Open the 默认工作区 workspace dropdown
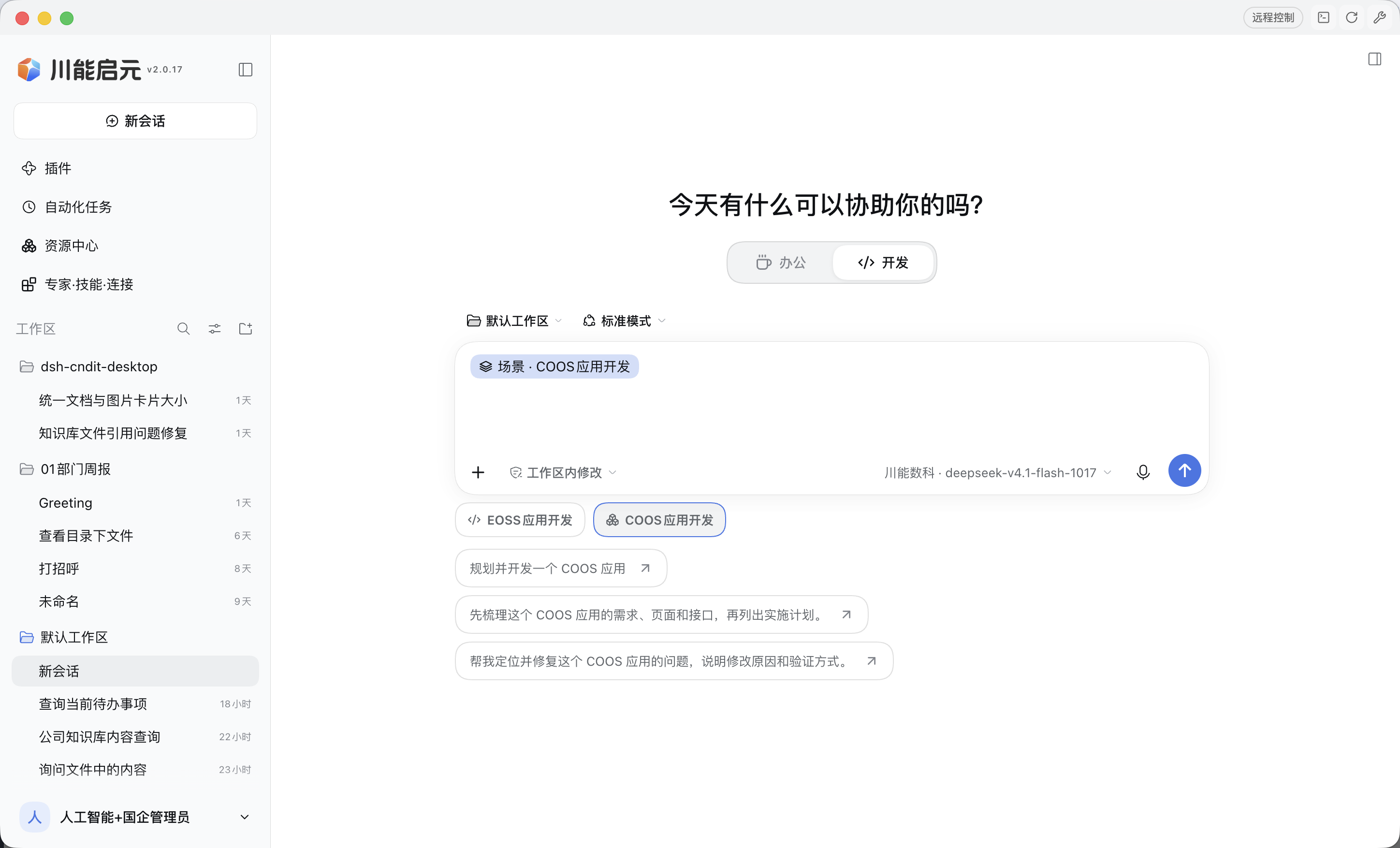This screenshot has width=1400, height=848. (x=514, y=321)
